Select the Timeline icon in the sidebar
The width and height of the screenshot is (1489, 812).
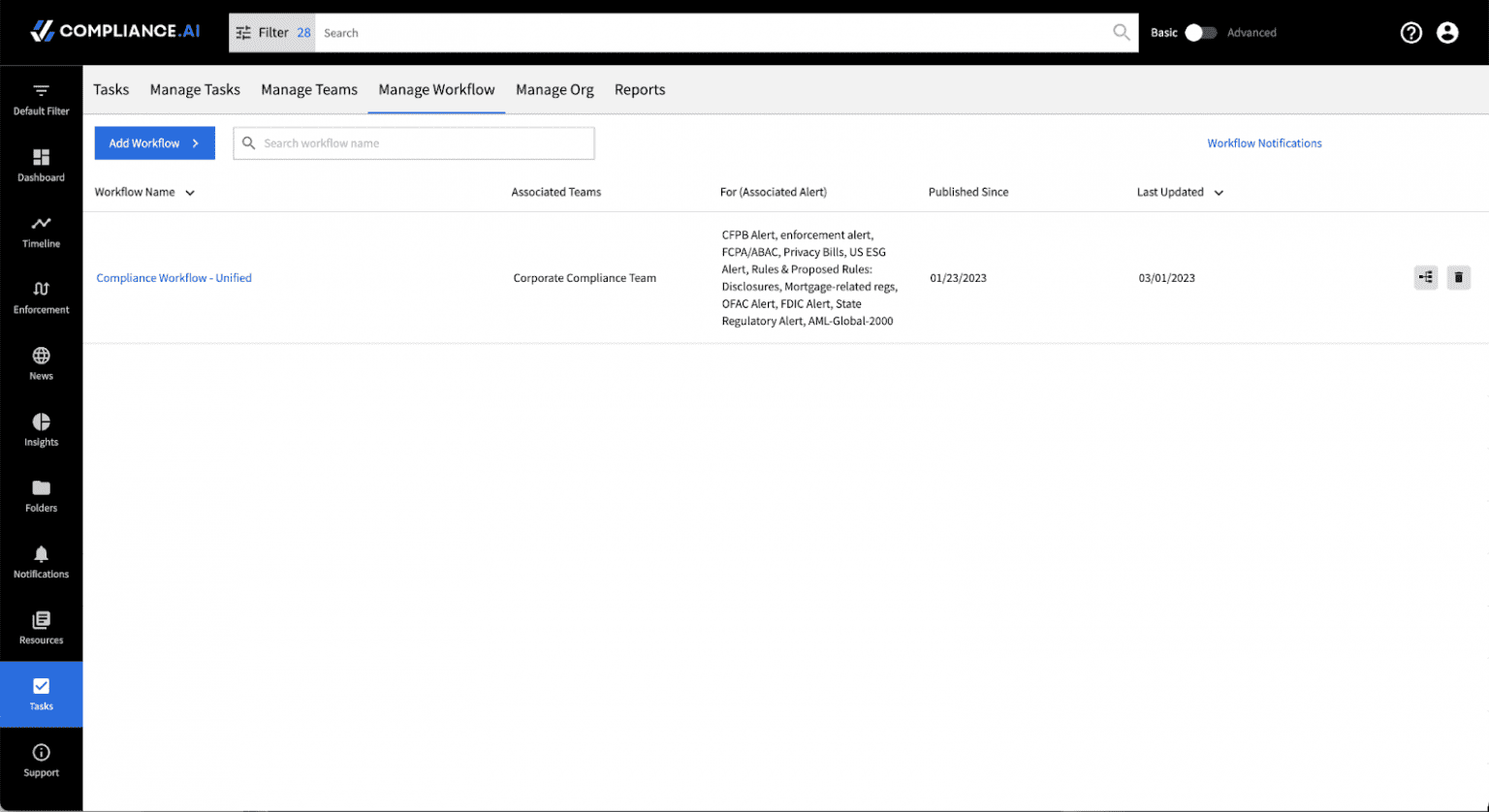point(41,232)
